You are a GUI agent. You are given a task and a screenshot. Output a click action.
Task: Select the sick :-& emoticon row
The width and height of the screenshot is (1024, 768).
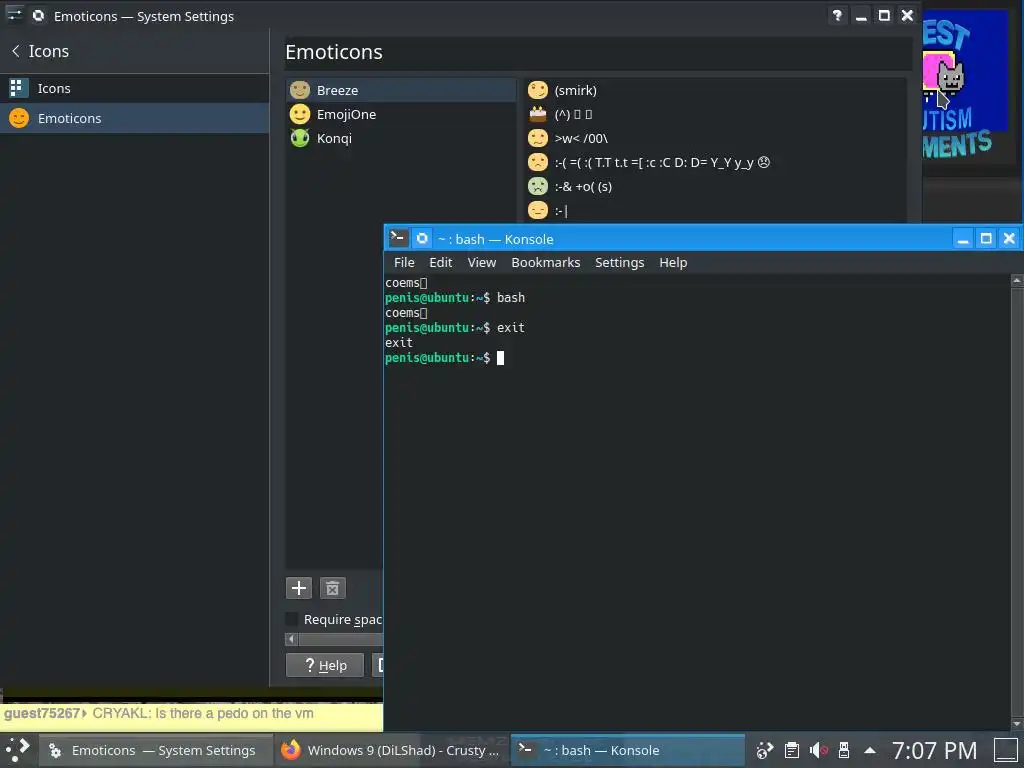[x=715, y=187]
